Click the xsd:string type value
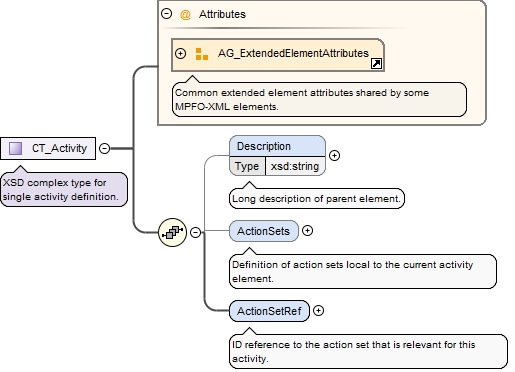The height and width of the screenshot is (372, 515). [295, 166]
